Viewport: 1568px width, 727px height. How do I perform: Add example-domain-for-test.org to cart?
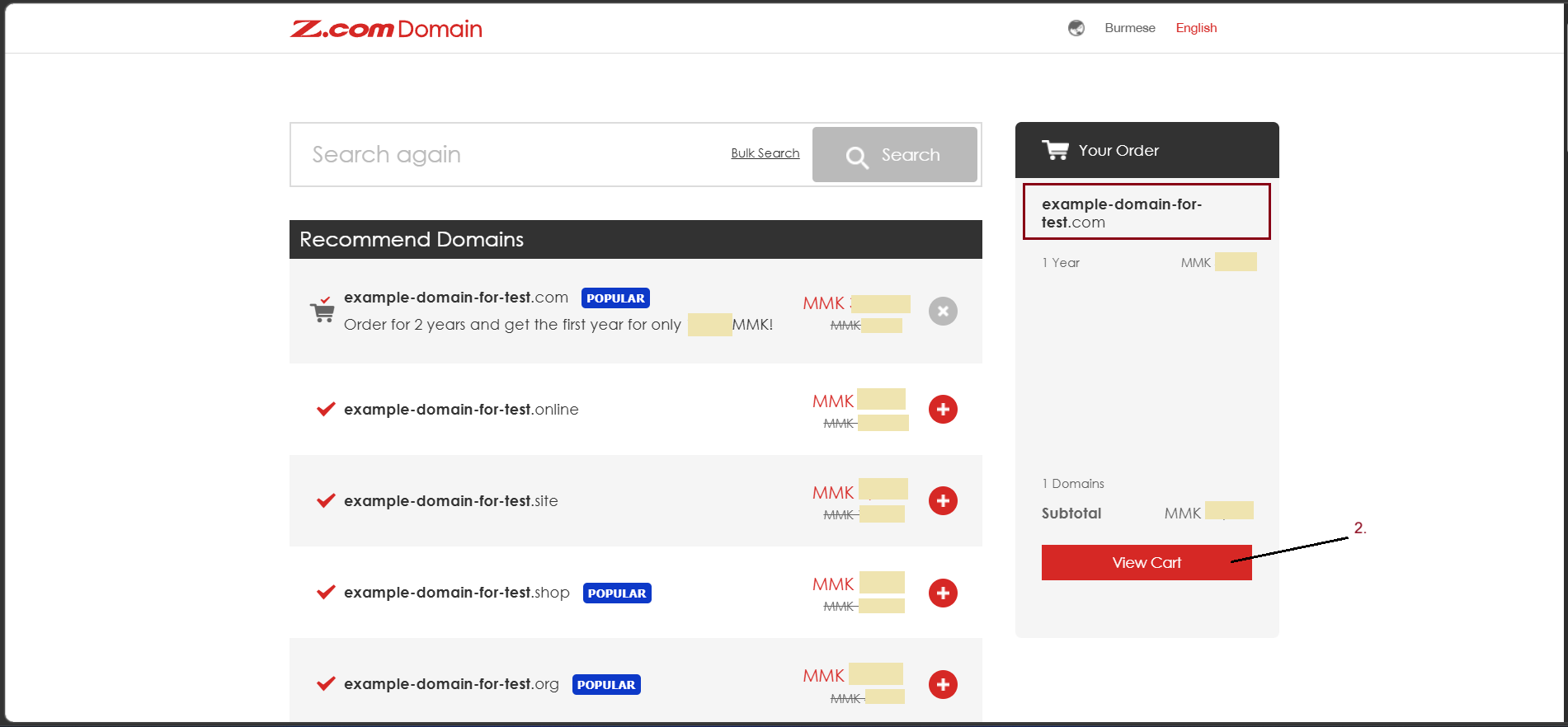point(943,685)
